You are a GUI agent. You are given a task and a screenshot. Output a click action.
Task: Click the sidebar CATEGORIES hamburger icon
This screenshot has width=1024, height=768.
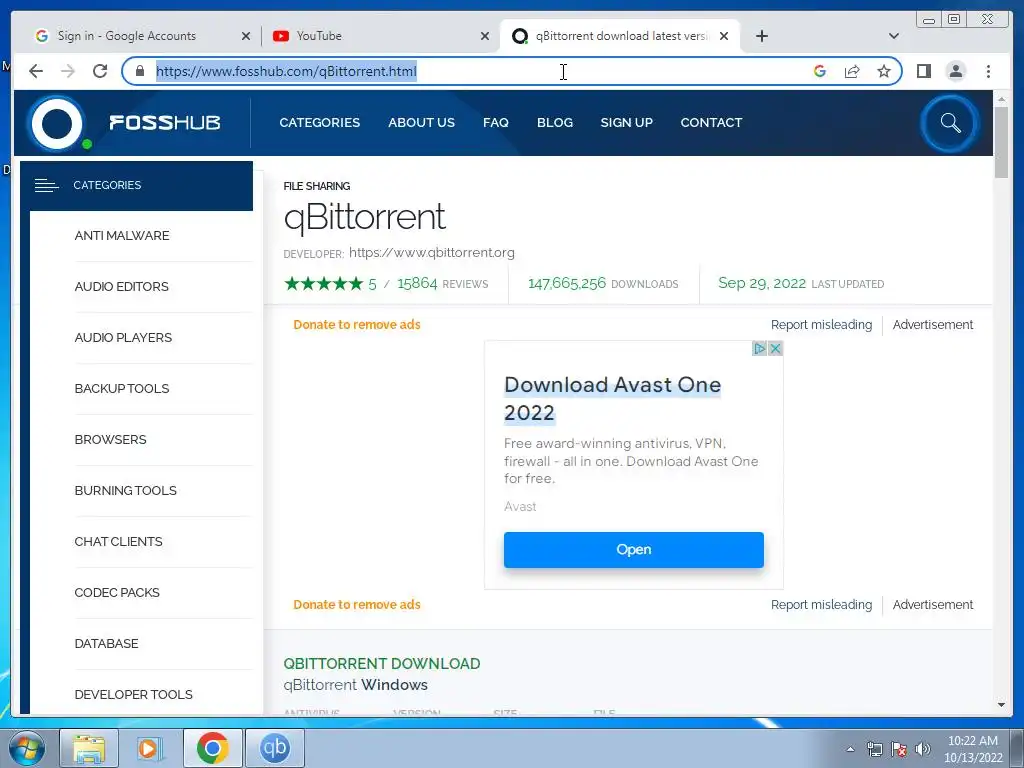coord(46,185)
